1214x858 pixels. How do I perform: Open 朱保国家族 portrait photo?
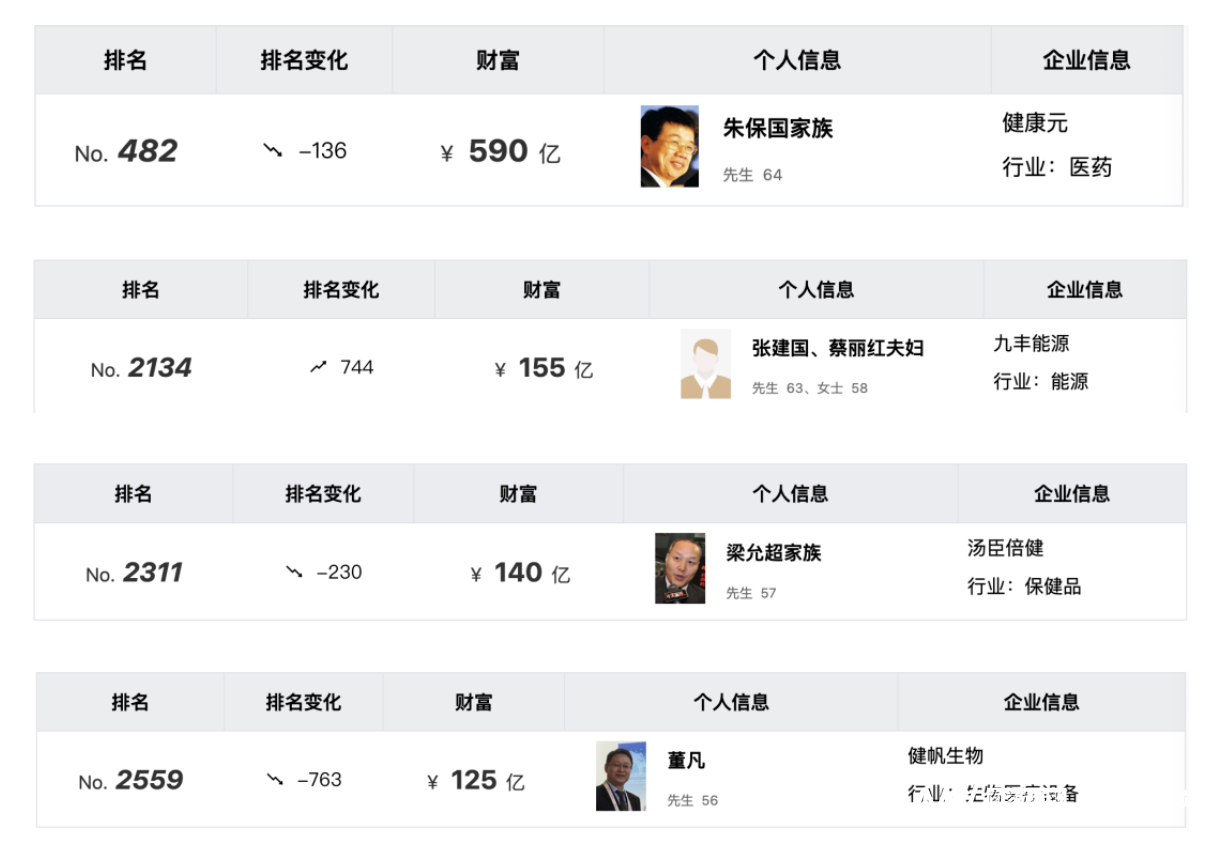click(670, 147)
